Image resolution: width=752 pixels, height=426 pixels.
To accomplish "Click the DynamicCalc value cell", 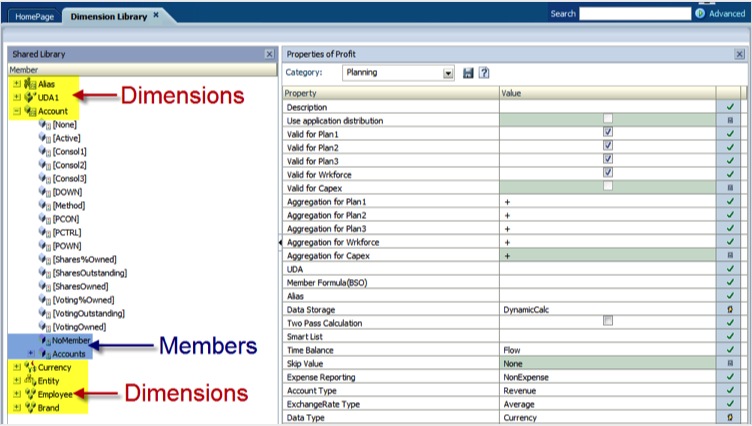I will tap(608, 309).
